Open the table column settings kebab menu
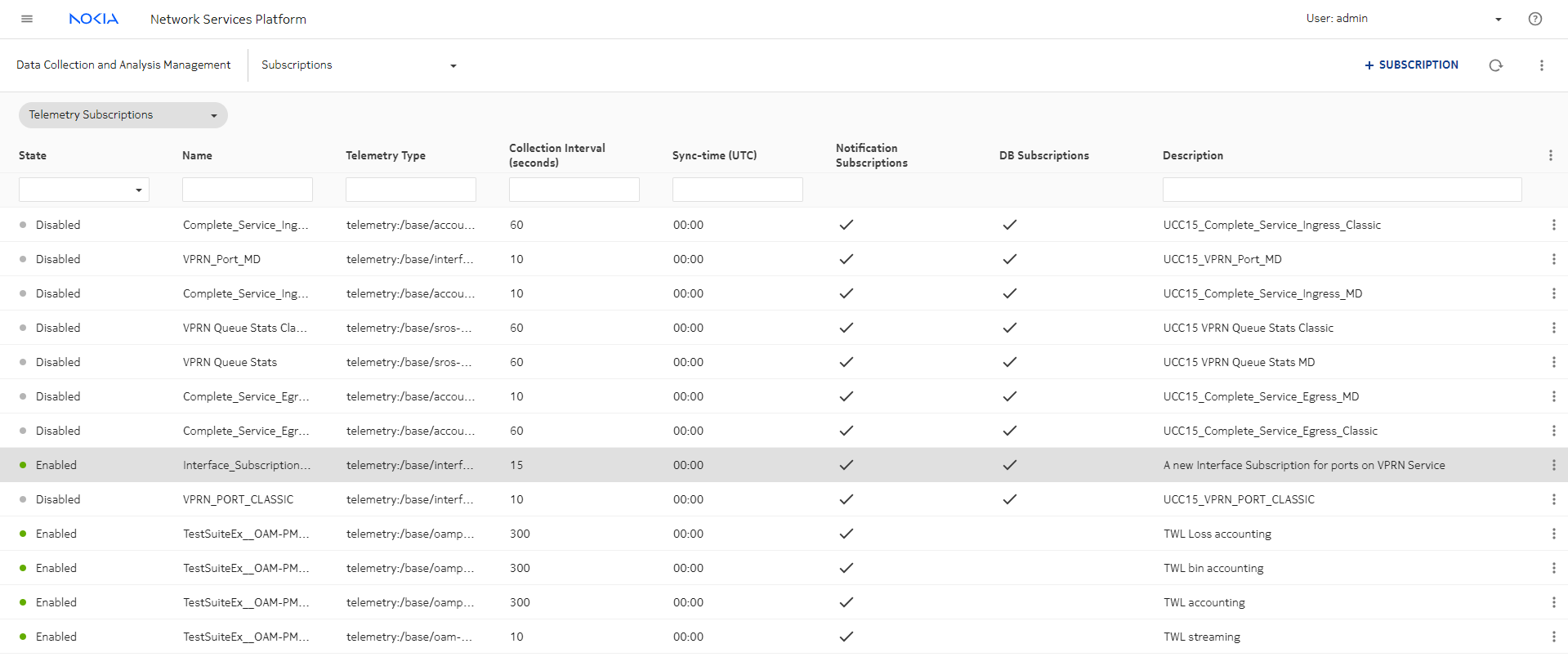This screenshot has height=666, width=1568. click(x=1550, y=155)
